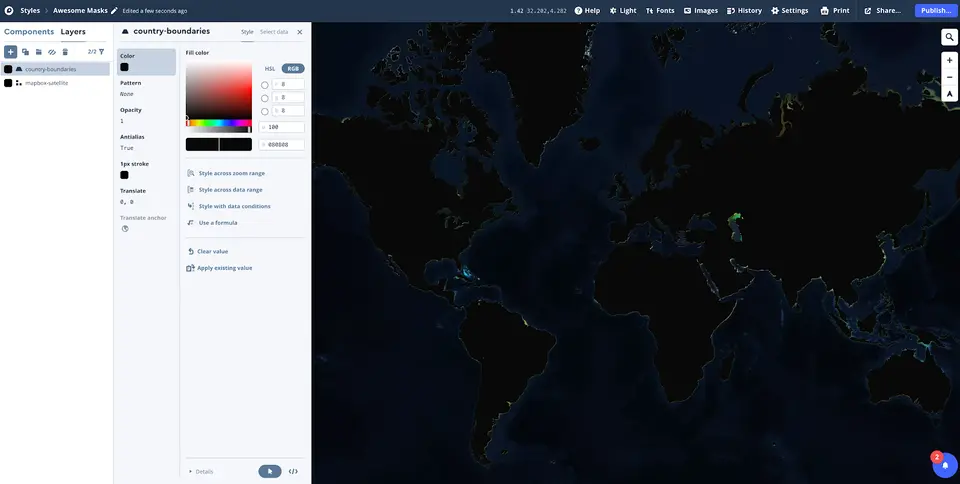Toggle layer visibility with the eye-slash icon
The width and height of the screenshot is (960, 484).
point(52,51)
